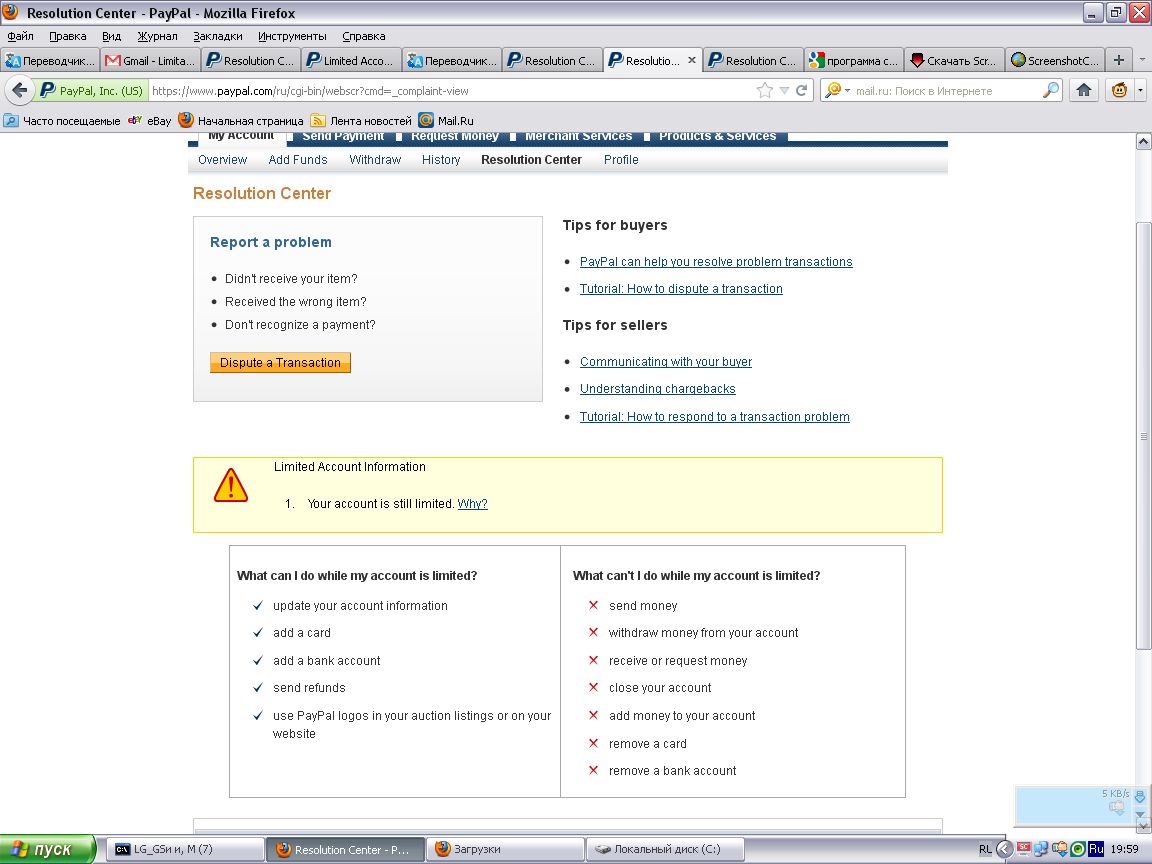Open the new tab plus button
The image size is (1152, 864).
[x=1119, y=60]
